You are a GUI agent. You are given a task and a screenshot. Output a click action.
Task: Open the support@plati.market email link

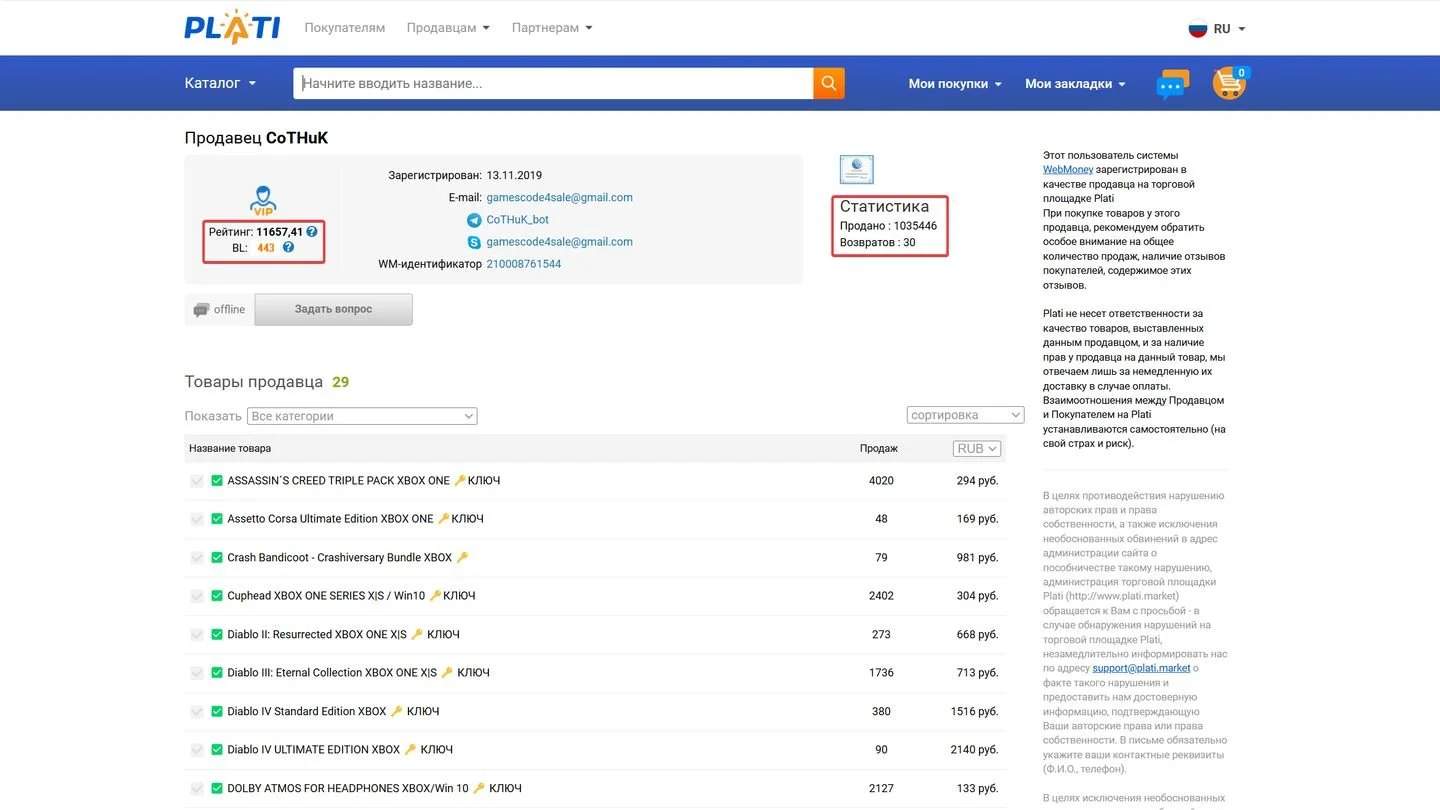click(1141, 668)
